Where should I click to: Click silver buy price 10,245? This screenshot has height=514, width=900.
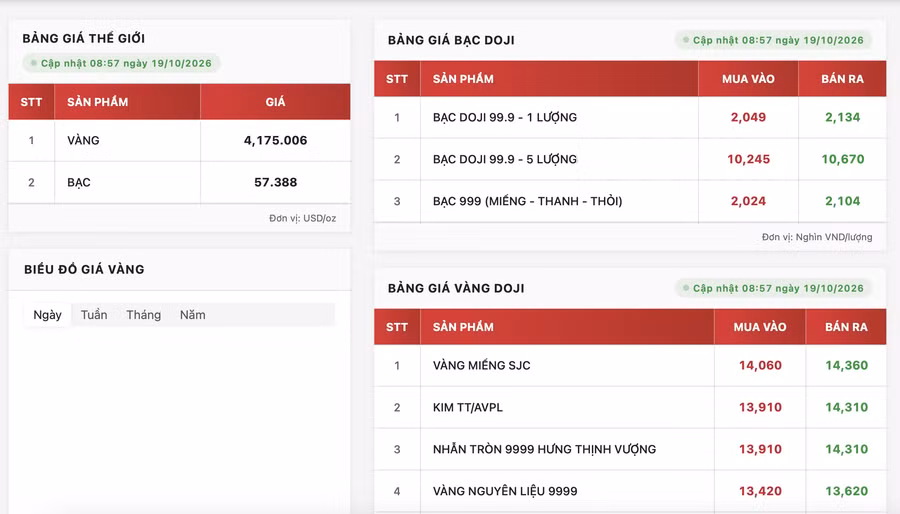point(748,159)
